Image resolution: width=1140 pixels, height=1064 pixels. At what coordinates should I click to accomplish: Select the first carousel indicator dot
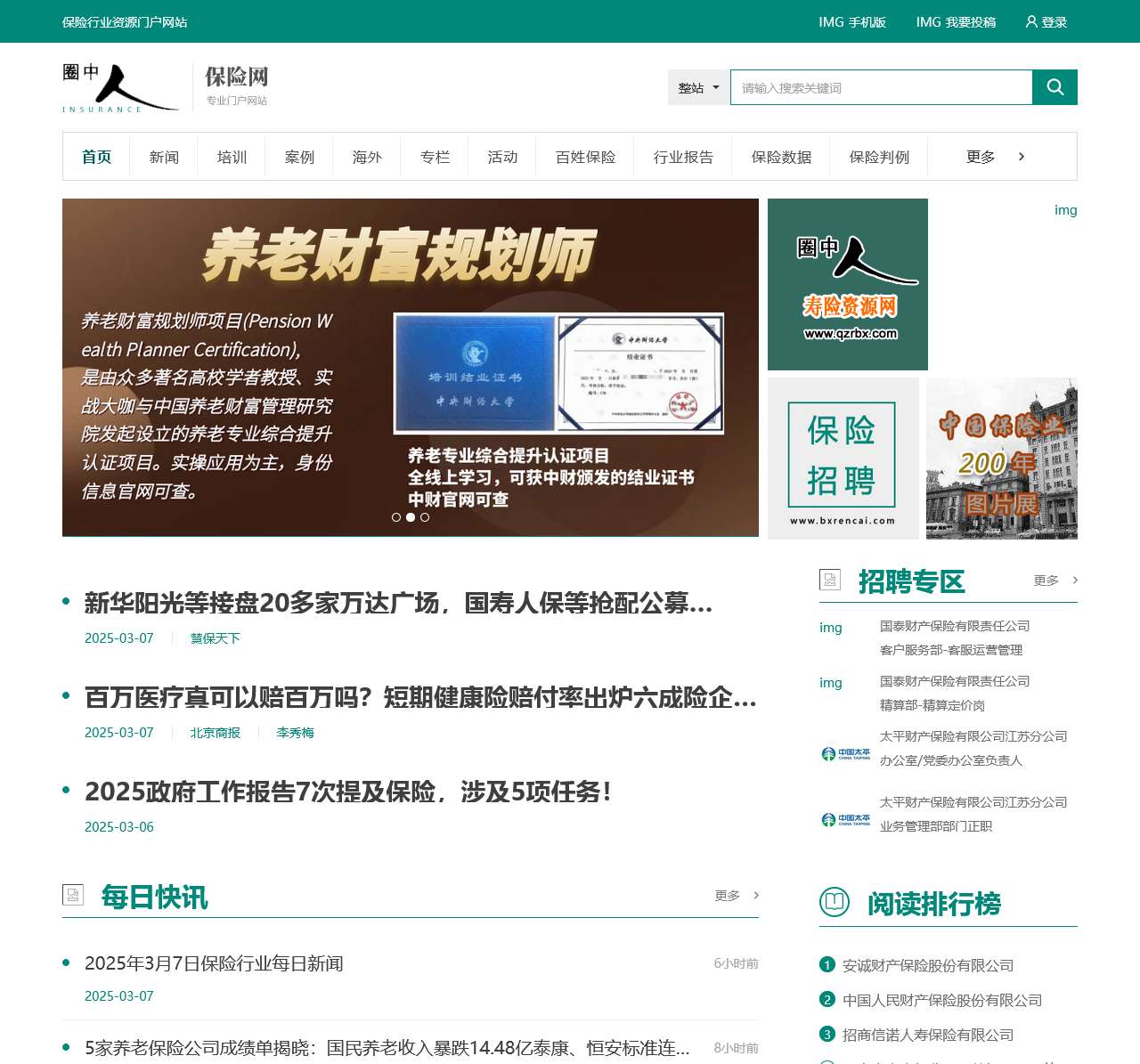[x=395, y=517]
